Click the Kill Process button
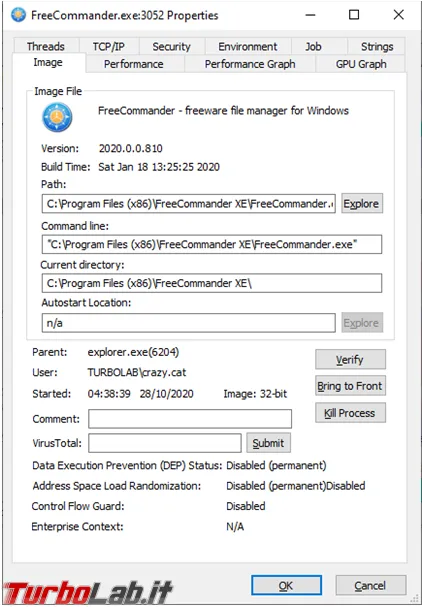The height and width of the screenshot is (607, 422). [x=350, y=413]
